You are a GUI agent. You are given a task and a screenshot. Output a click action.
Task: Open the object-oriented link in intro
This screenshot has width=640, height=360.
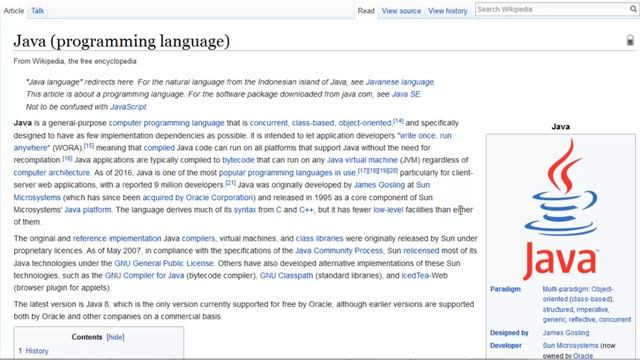click(x=365, y=123)
